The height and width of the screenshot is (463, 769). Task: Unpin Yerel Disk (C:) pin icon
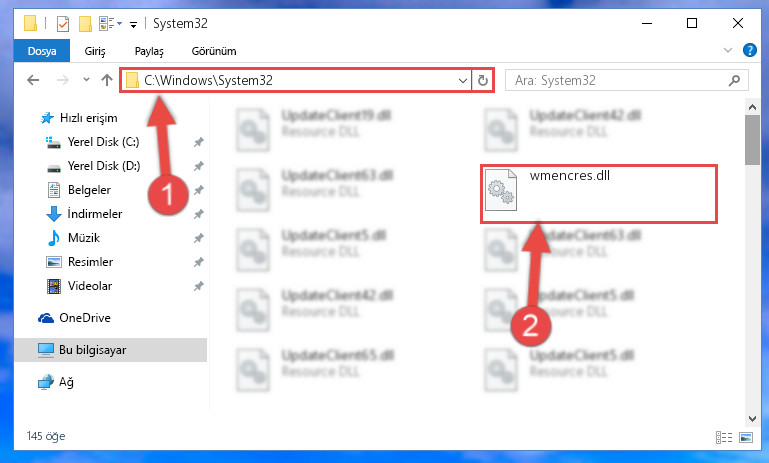tap(198, 142)
